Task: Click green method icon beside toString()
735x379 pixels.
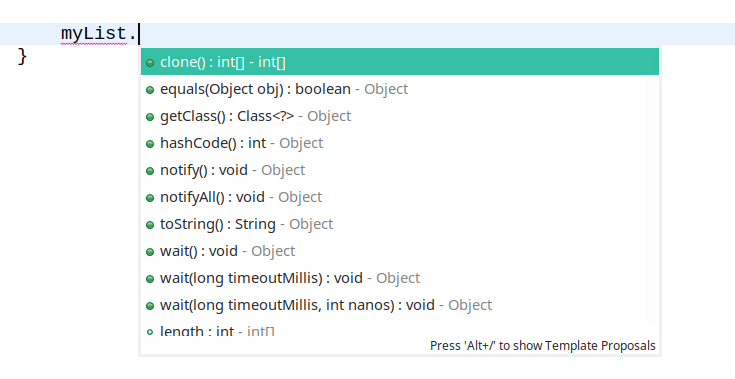Action: click(150, 225)
